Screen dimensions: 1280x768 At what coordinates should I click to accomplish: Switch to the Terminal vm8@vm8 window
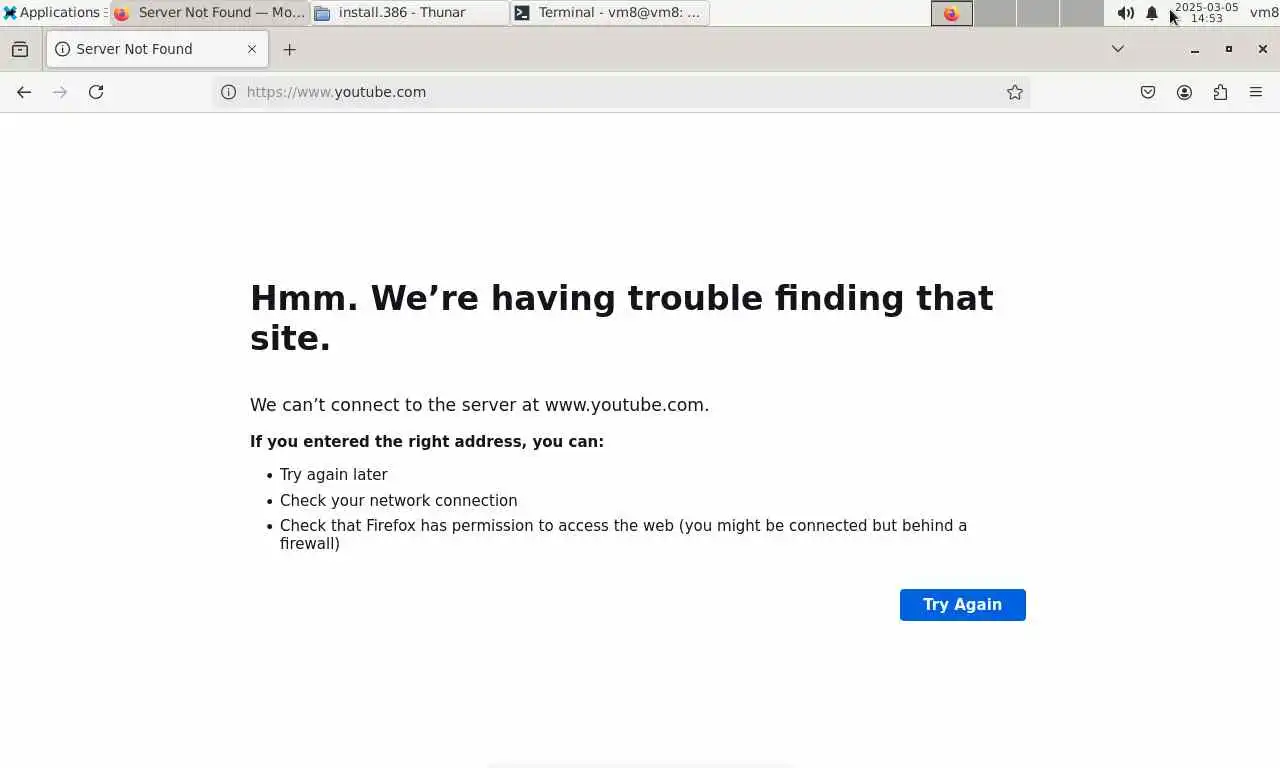[609, 13]
